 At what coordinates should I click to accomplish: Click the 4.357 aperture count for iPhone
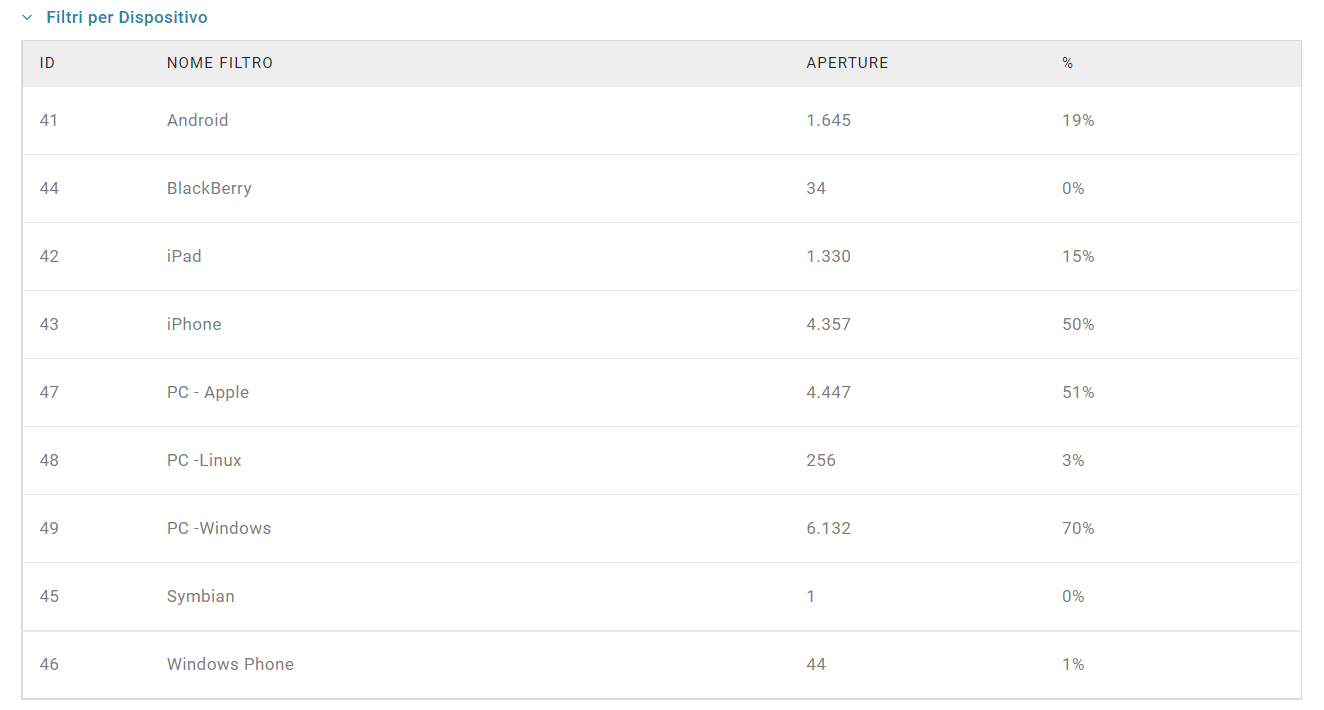(x=828, y=324)
